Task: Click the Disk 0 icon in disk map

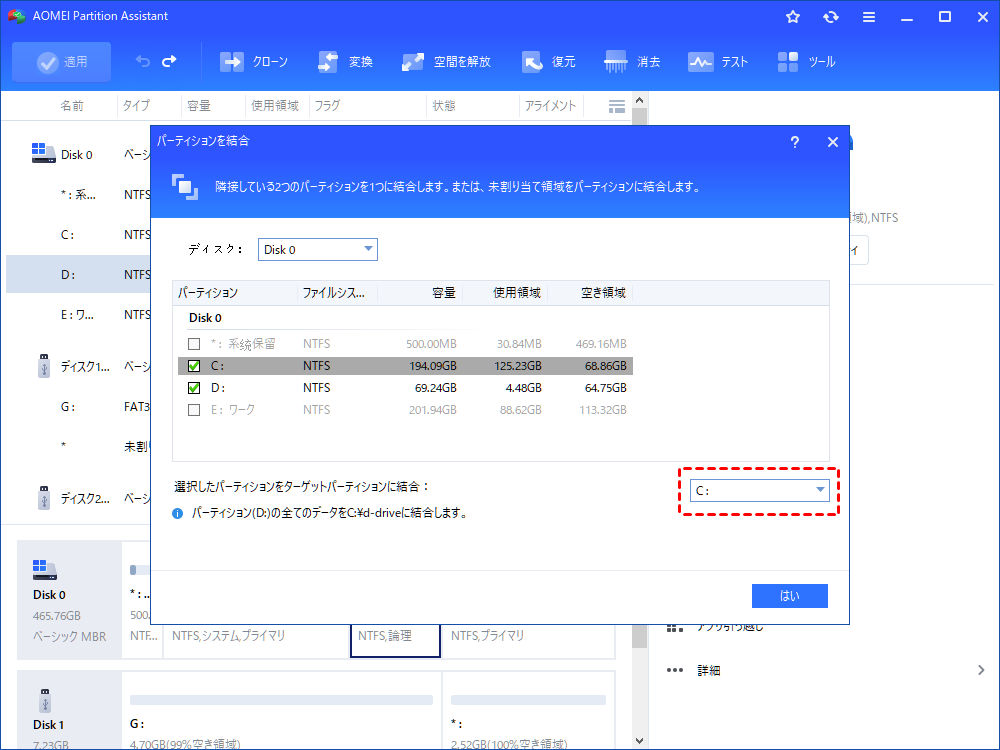Action: [x=45, y=570]
